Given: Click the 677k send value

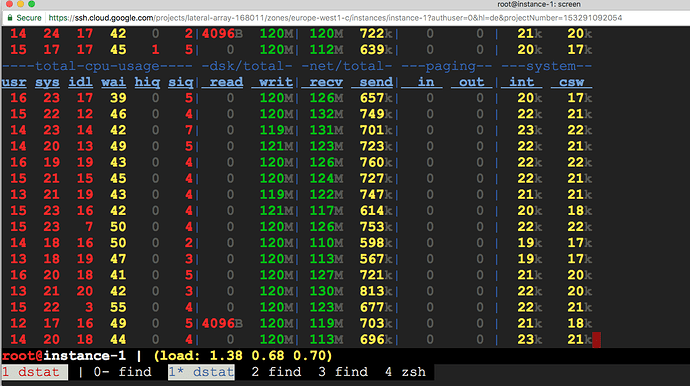Looking at the screenshot, I should (x=376, y=307).
